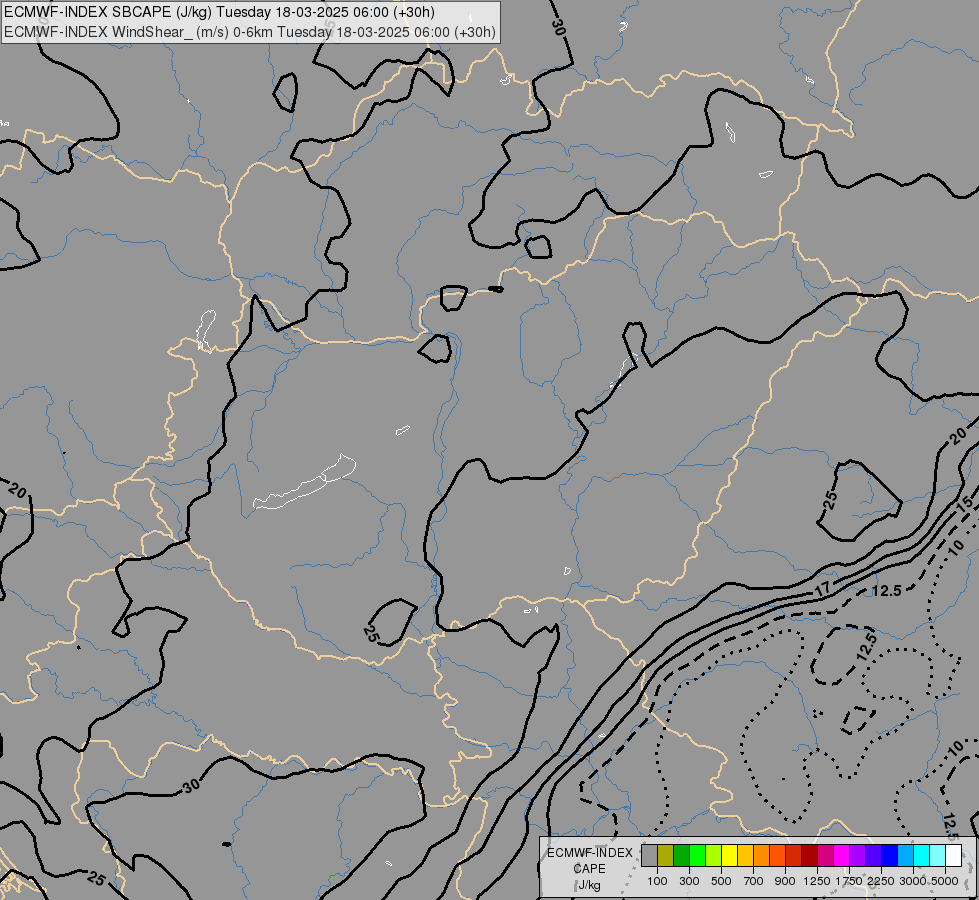Select the dark maroon swatch before 1250
The image size is (979, 900).
pos(809,855)
